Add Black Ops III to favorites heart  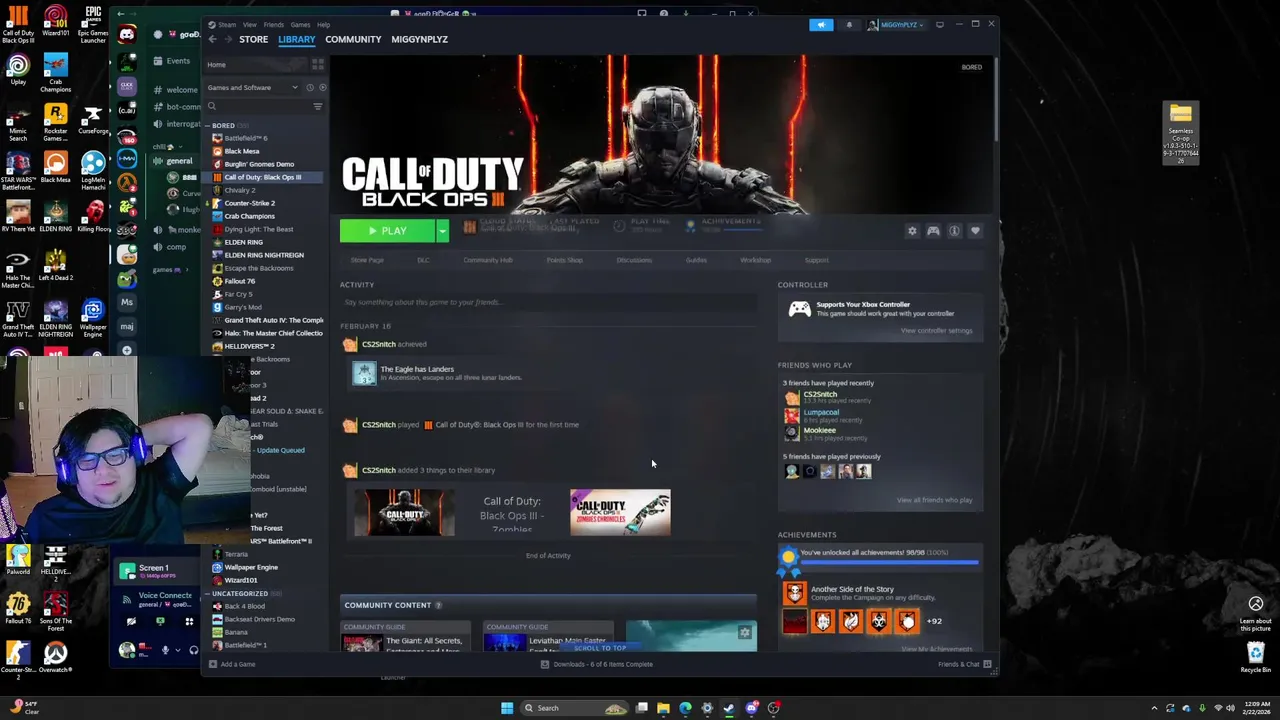(975, 231)
